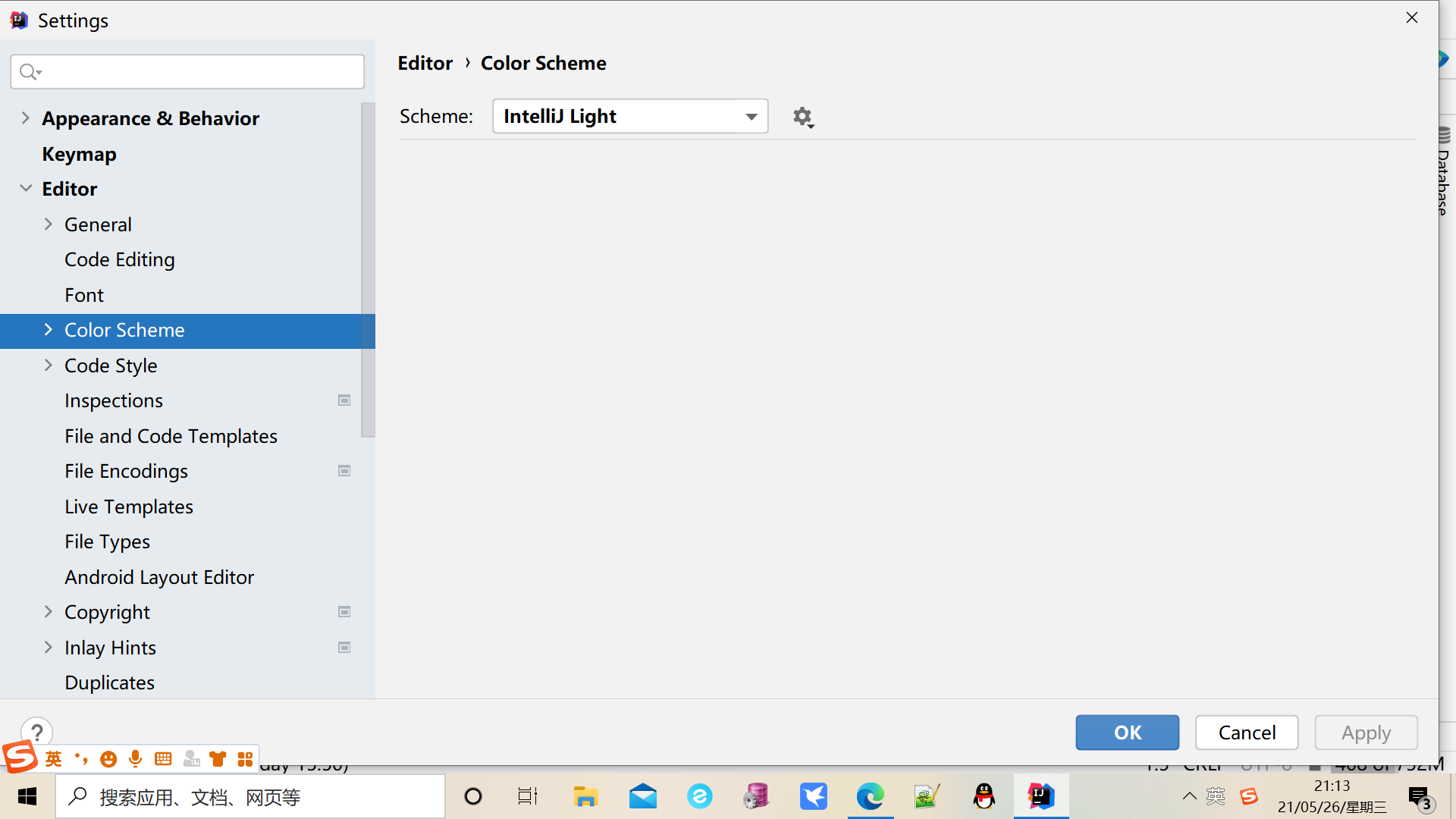Click project-level icon beside Inlay Hints

coord(344,648)
